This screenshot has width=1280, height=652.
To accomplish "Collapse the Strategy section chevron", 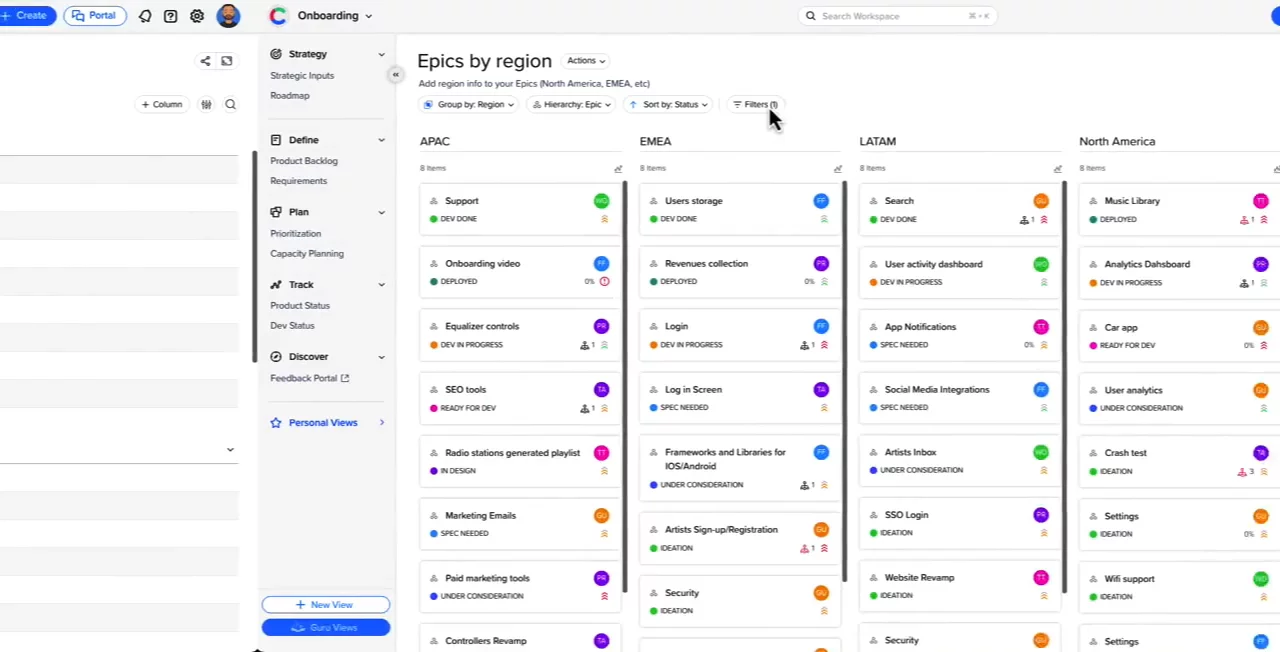I will click(381, 54).
